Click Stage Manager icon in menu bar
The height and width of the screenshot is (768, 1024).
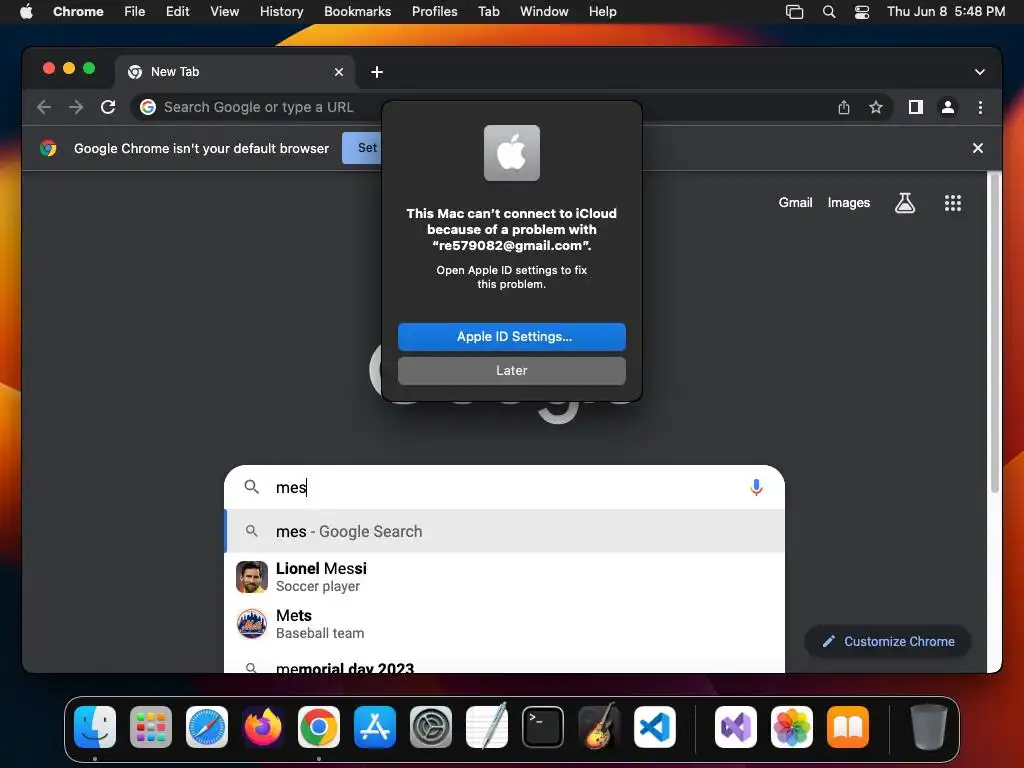point(794,12)
